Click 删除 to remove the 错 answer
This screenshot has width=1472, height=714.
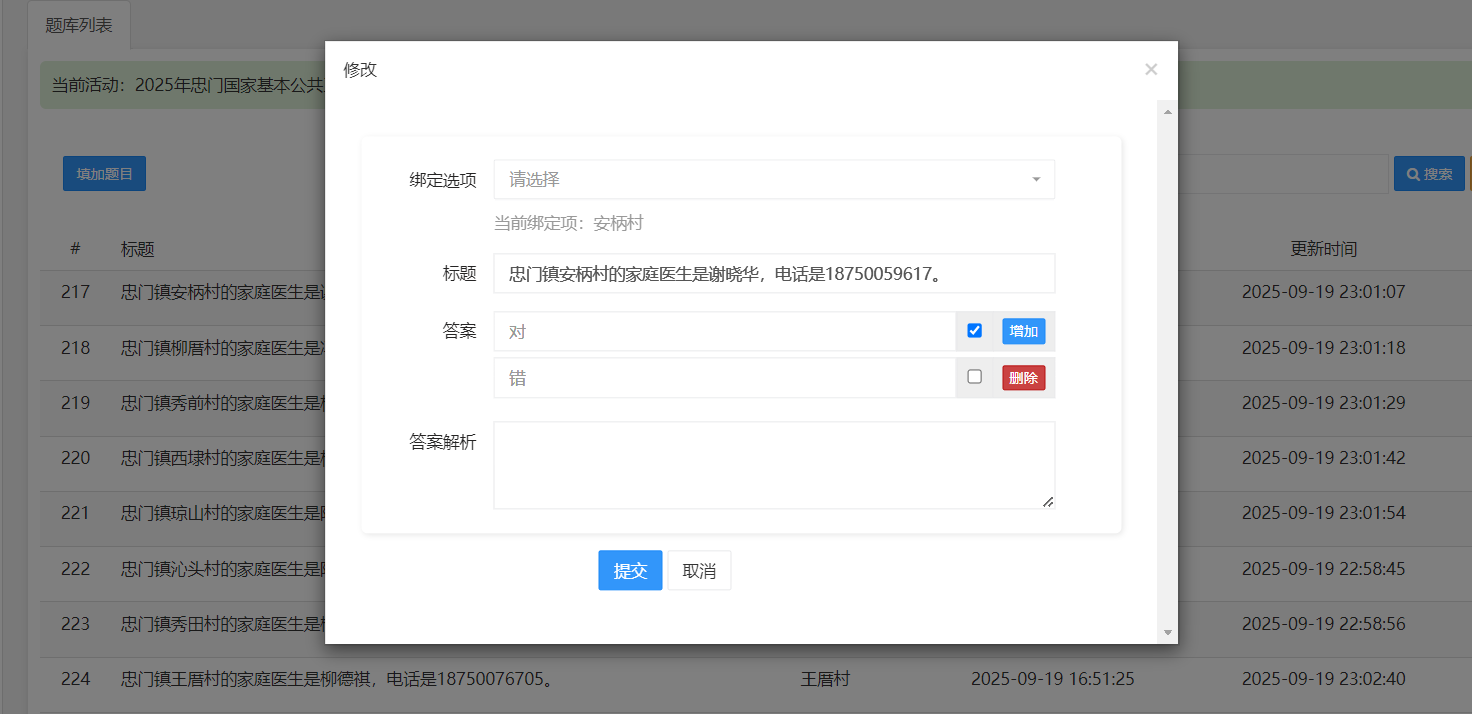click(1023, 377)
